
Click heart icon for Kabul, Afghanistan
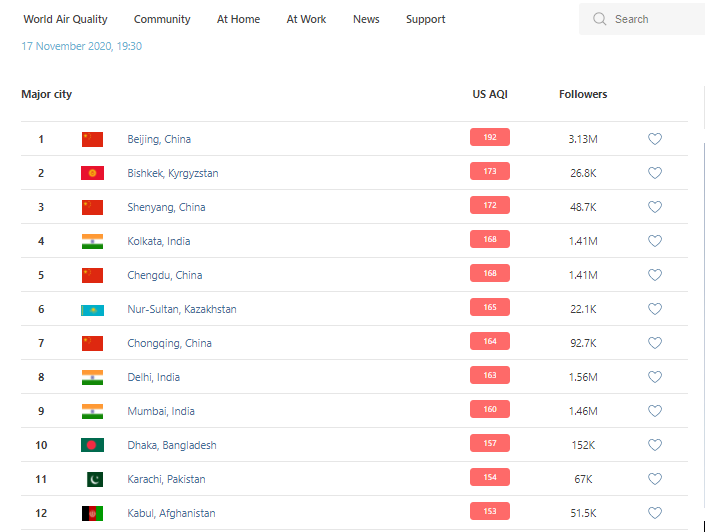655,513
